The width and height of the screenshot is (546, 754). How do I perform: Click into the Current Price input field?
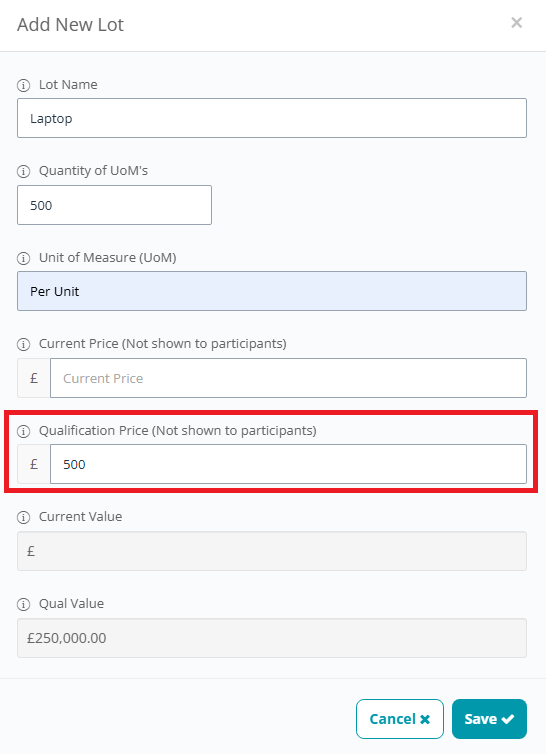coord(288,378)
